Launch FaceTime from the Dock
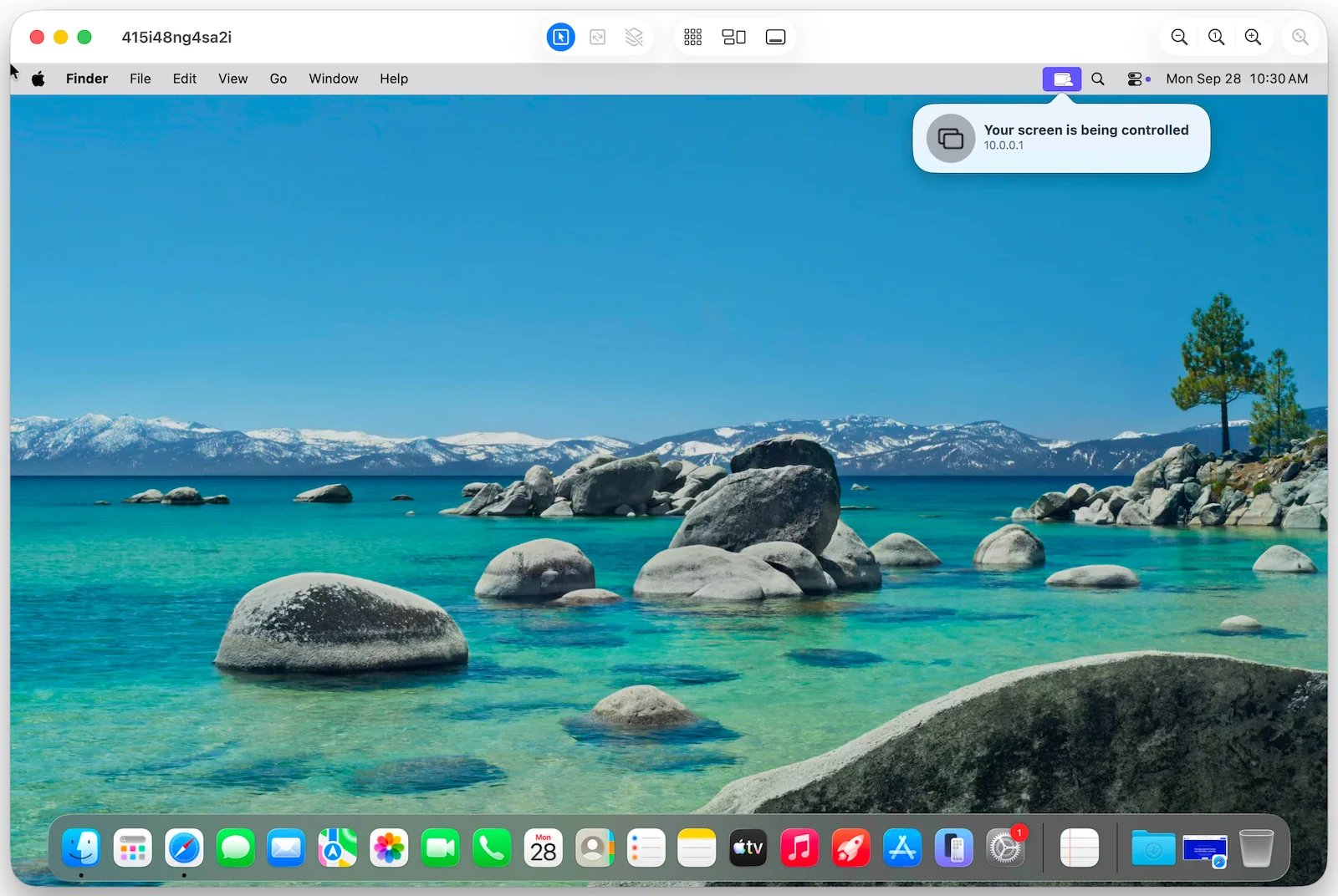Screen dimensions: 1338x896 [x=441, y=848]
